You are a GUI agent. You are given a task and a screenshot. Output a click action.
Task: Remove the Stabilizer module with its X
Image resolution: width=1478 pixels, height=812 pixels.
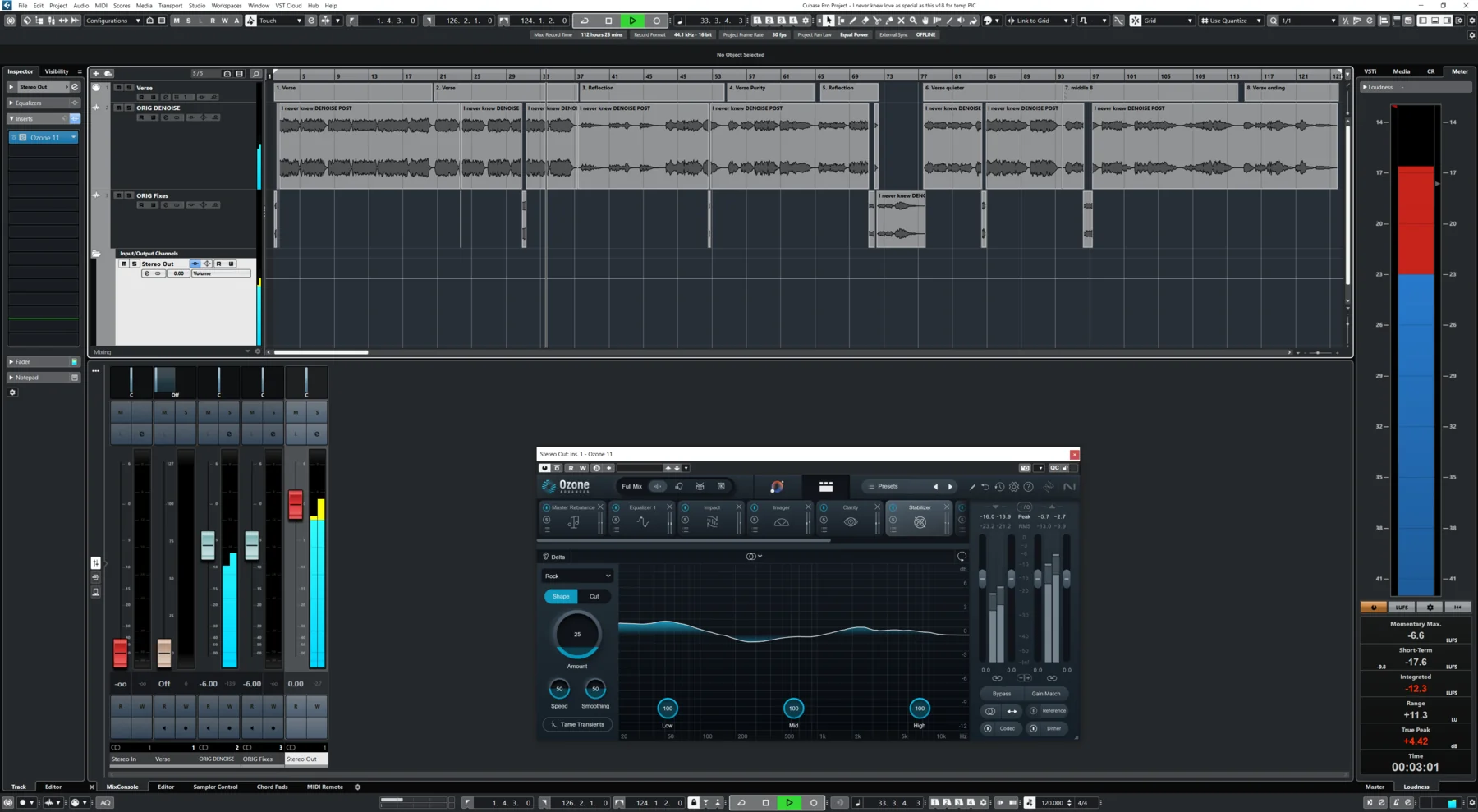tap(947, 507)
